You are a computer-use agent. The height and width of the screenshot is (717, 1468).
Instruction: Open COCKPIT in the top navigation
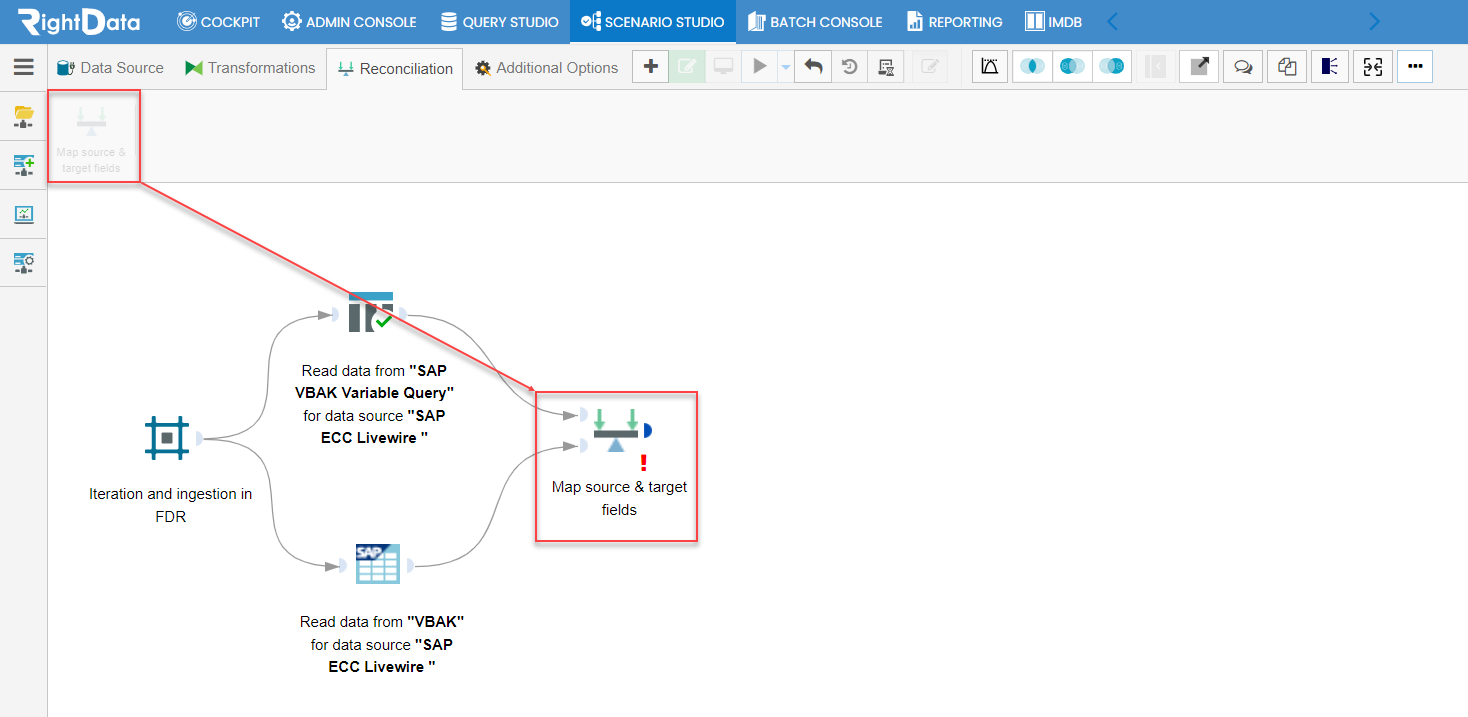[x=218, y=22]
